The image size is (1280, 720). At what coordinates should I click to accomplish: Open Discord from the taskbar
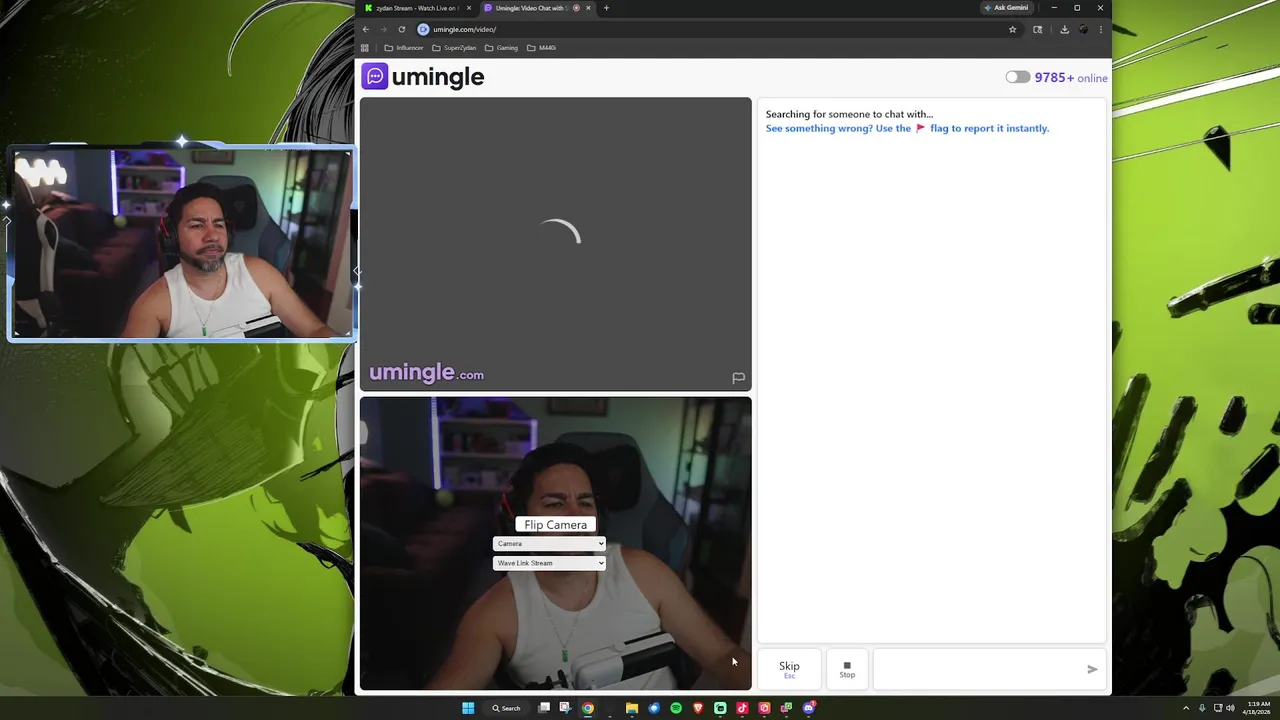(809, 708)
